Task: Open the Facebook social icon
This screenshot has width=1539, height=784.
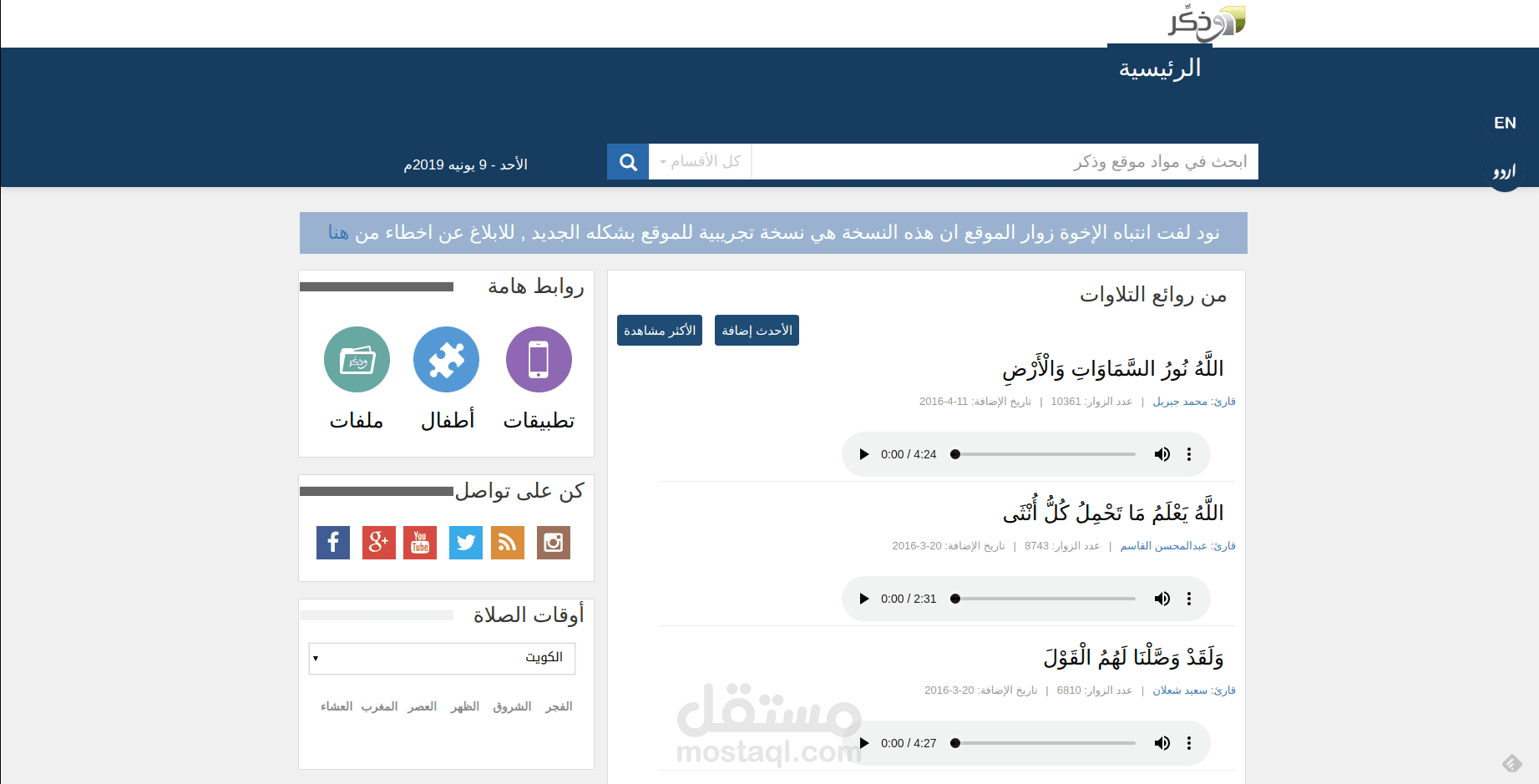Action: [333, 543]
